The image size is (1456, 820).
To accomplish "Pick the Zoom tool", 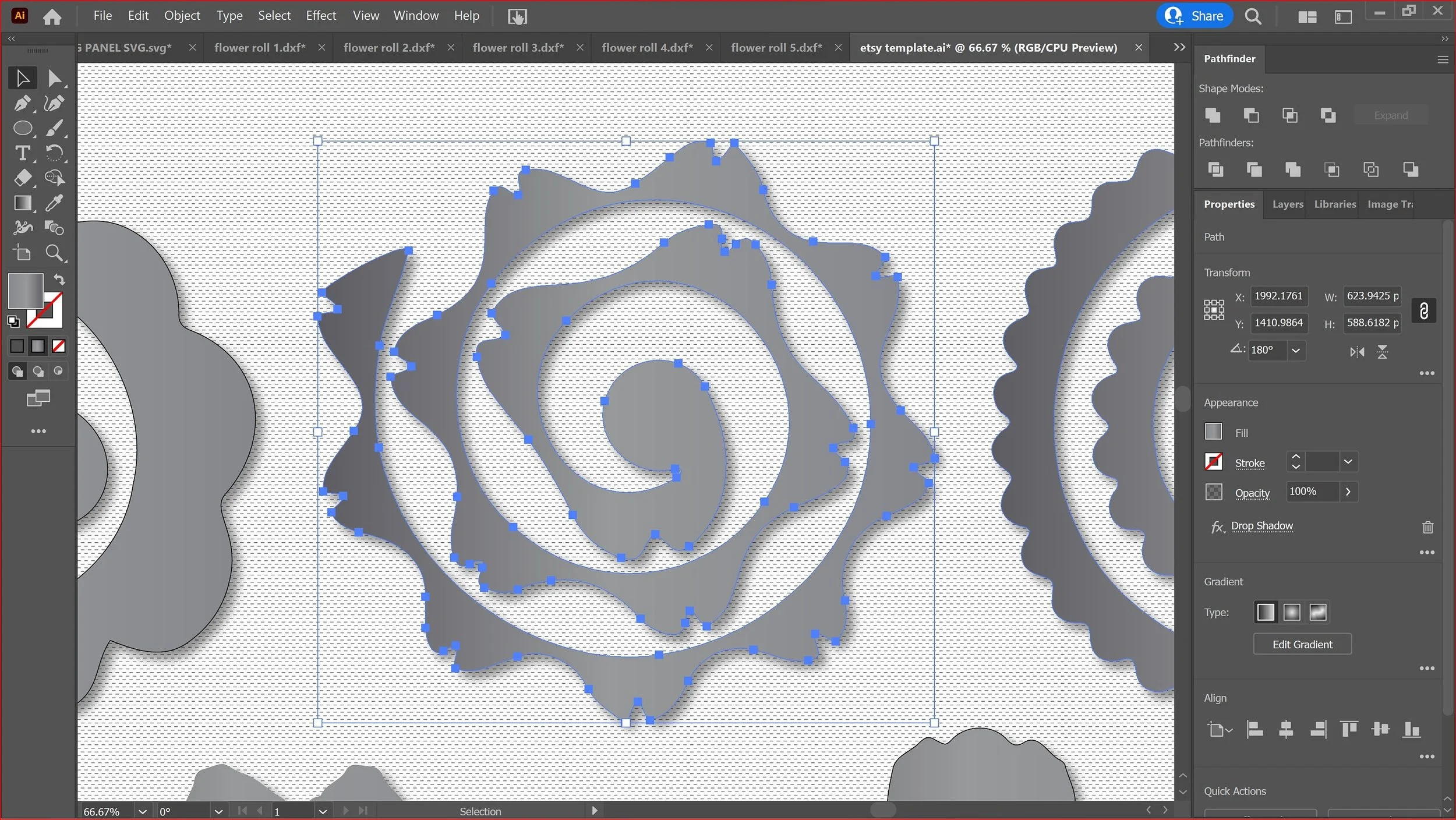I will pos(54,253).
